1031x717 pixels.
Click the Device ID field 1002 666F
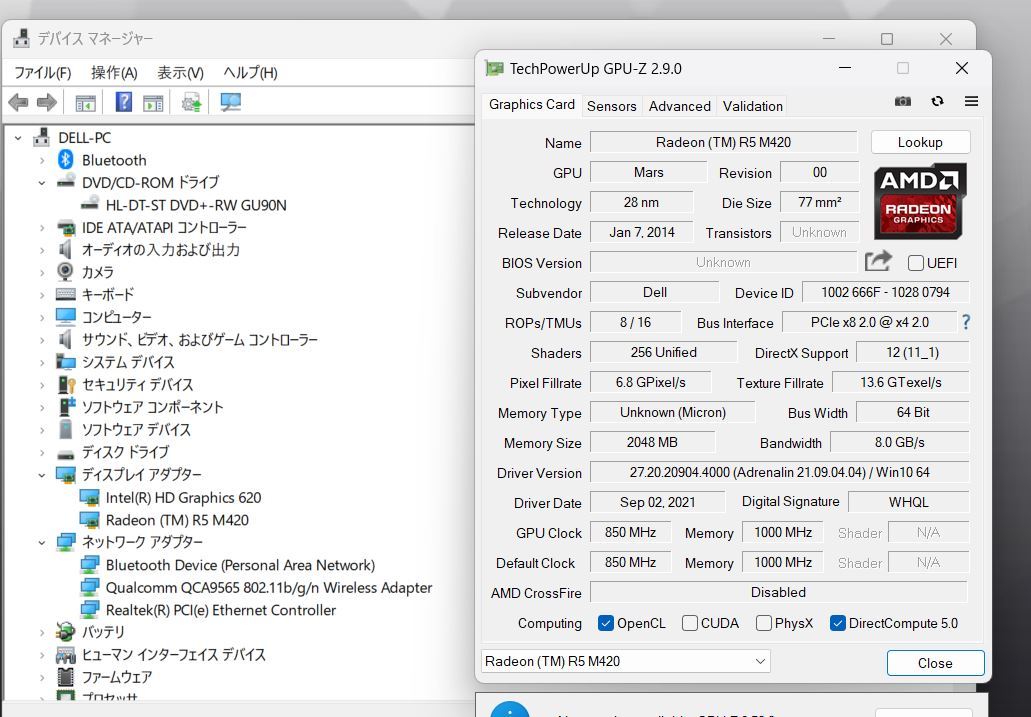886,292
